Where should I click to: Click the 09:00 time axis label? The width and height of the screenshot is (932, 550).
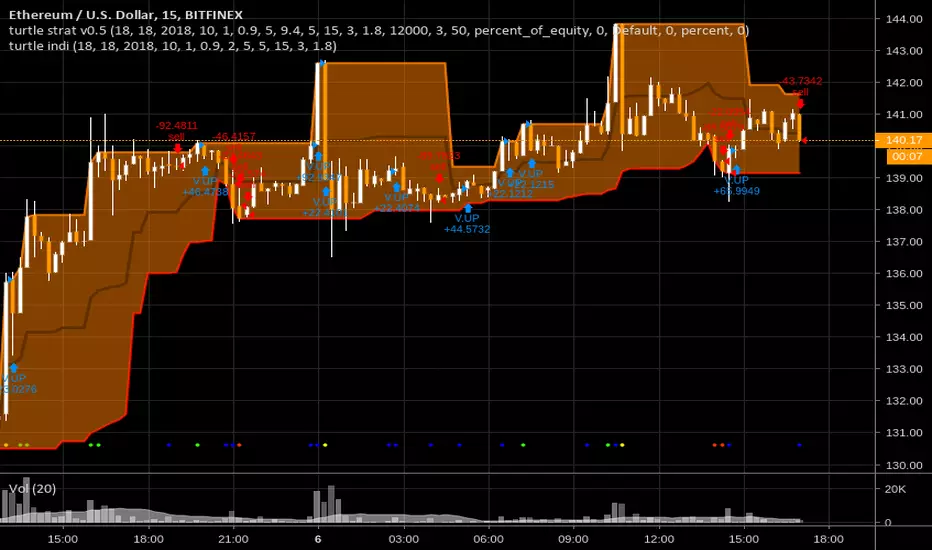pyautogui.click(x=574, y=539)
